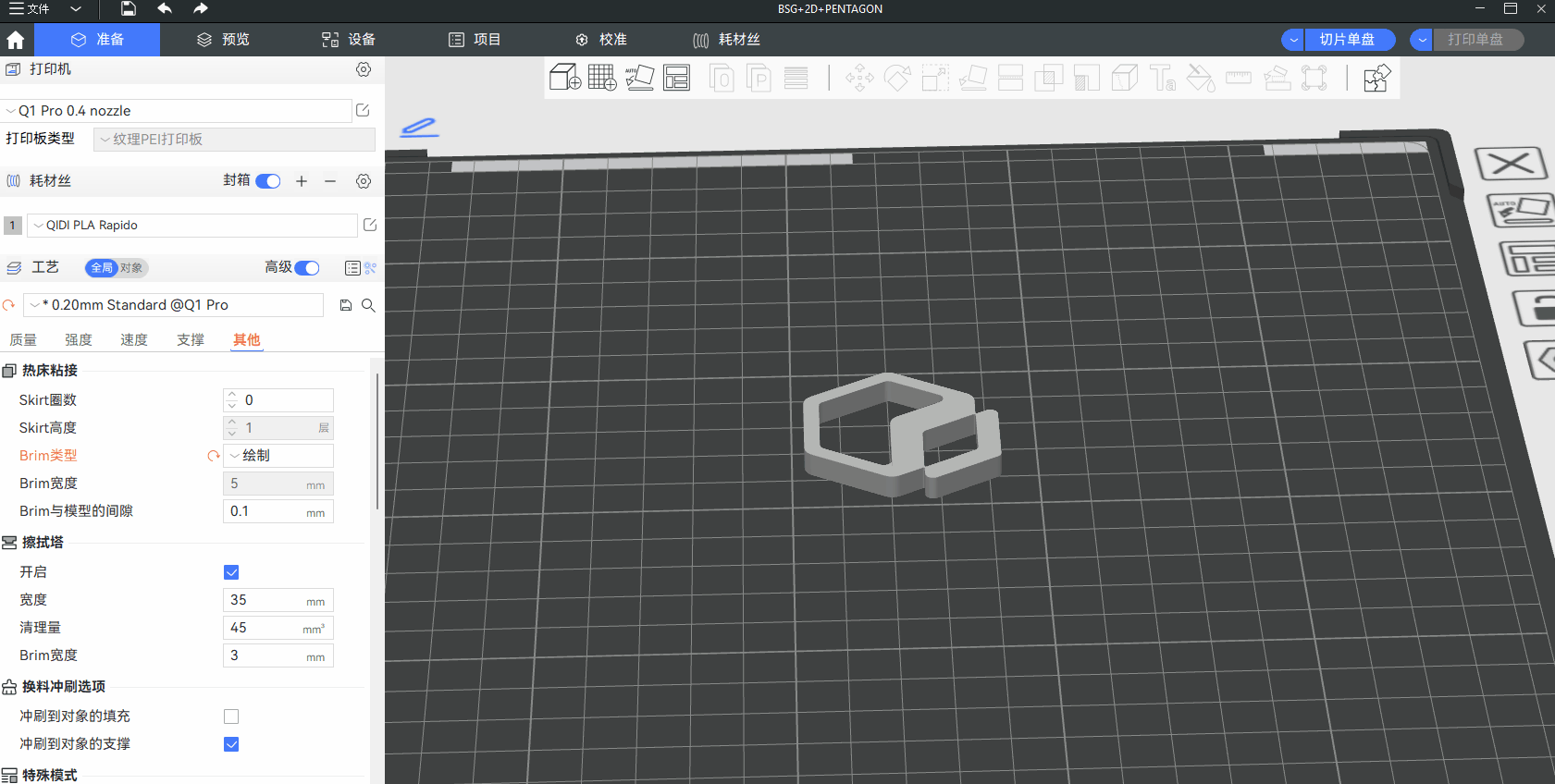Save the process preset with floppy icon
The height and width of the screenshot is (784, 1555).
pos(346,305)
